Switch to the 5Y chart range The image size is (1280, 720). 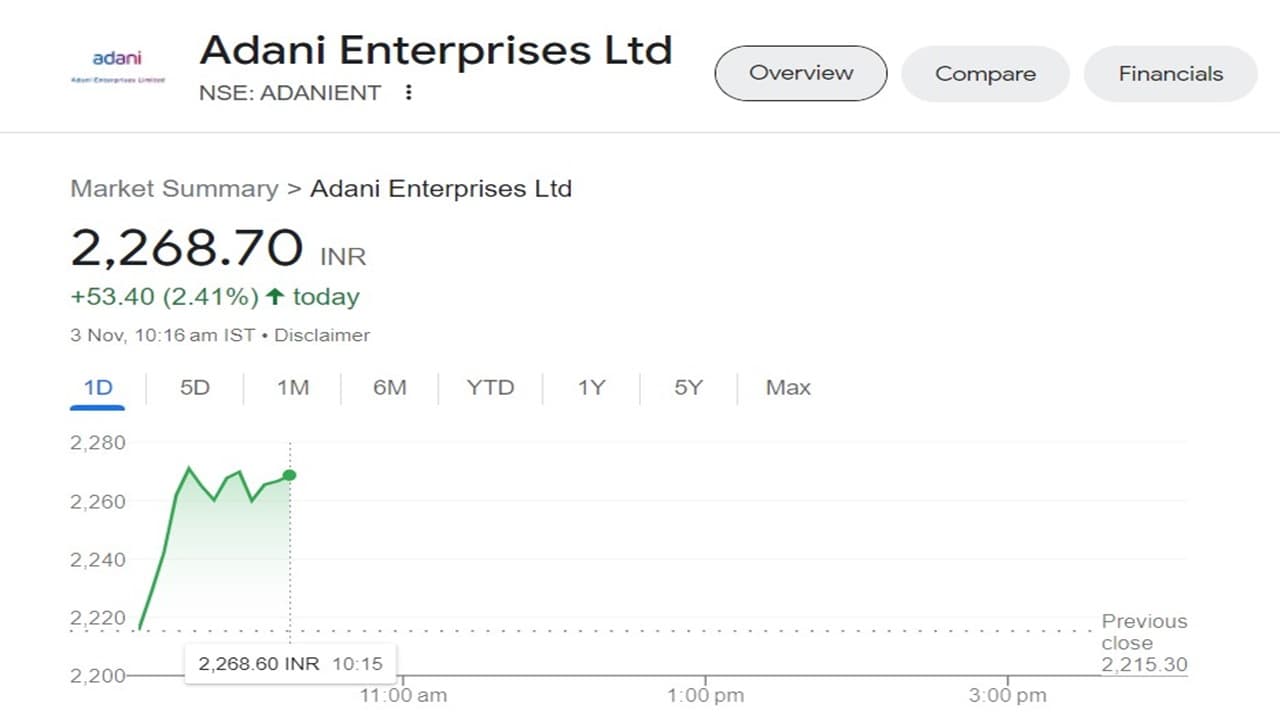(688, 388)
